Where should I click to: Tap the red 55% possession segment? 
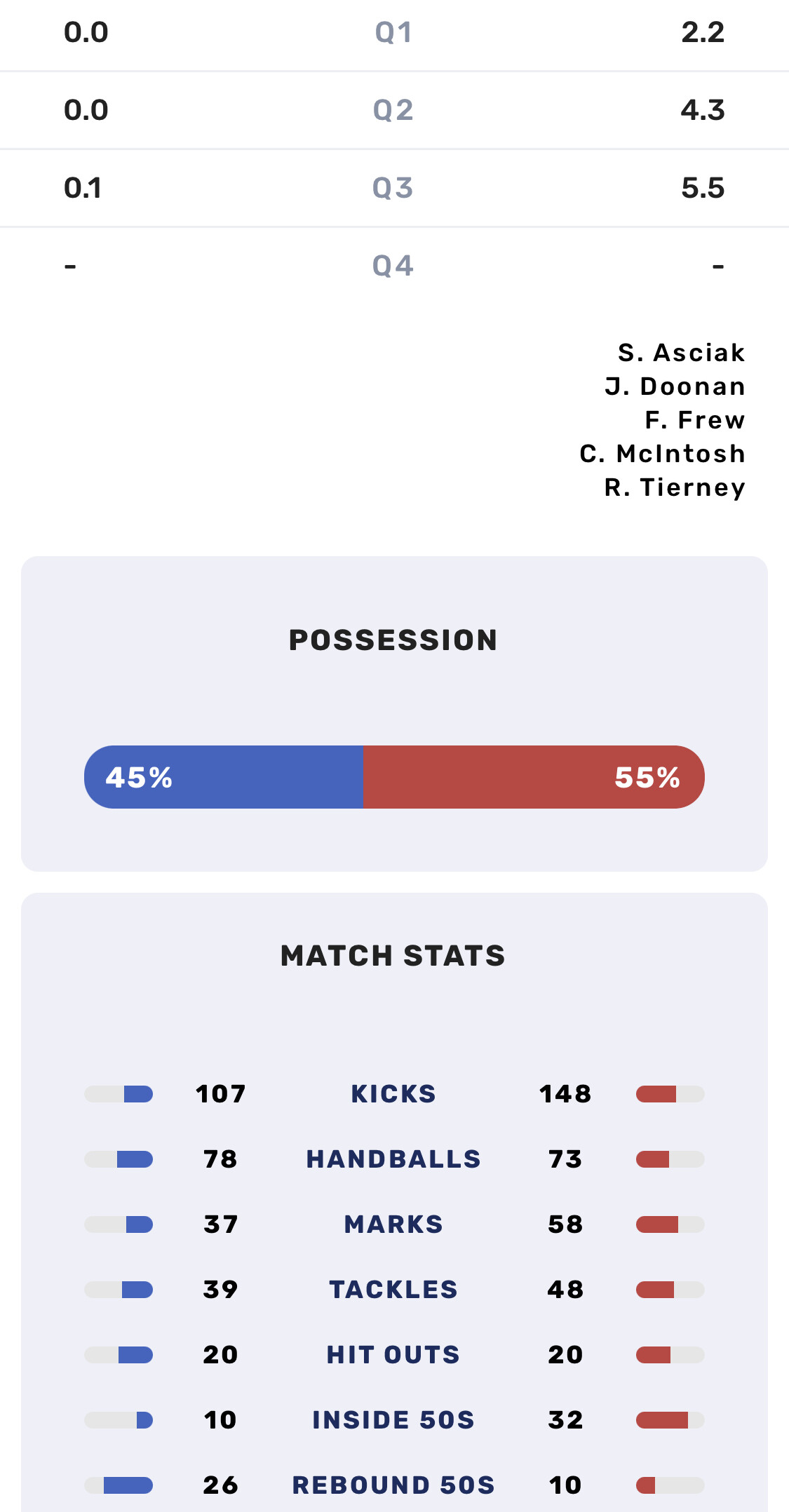[533, 777]
